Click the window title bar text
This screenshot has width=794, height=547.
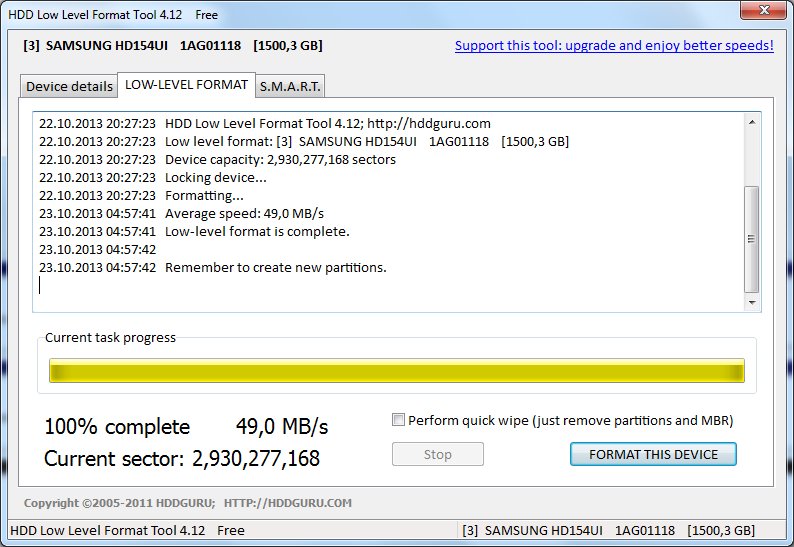click(x=113, y=15)
